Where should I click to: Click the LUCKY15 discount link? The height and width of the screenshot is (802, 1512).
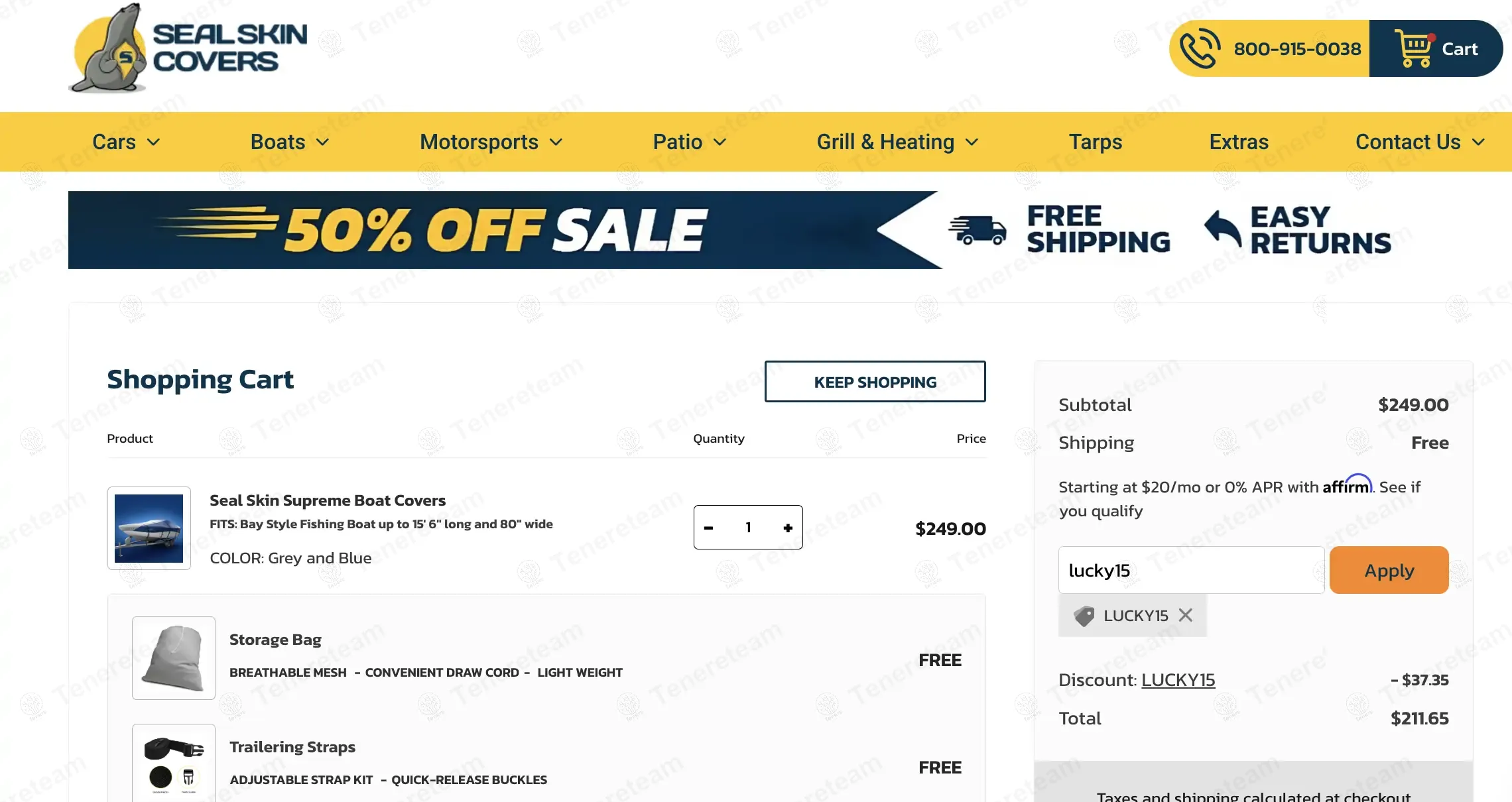pos(1178,680)
